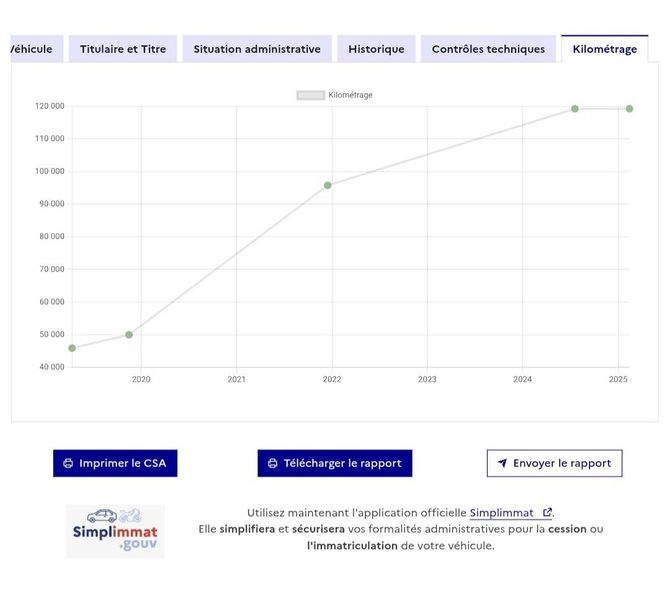Image resolution: width=670 pixels, height=600 pixels.
Task: Go to the Historique tab
Action: click(x=376, y=49)
